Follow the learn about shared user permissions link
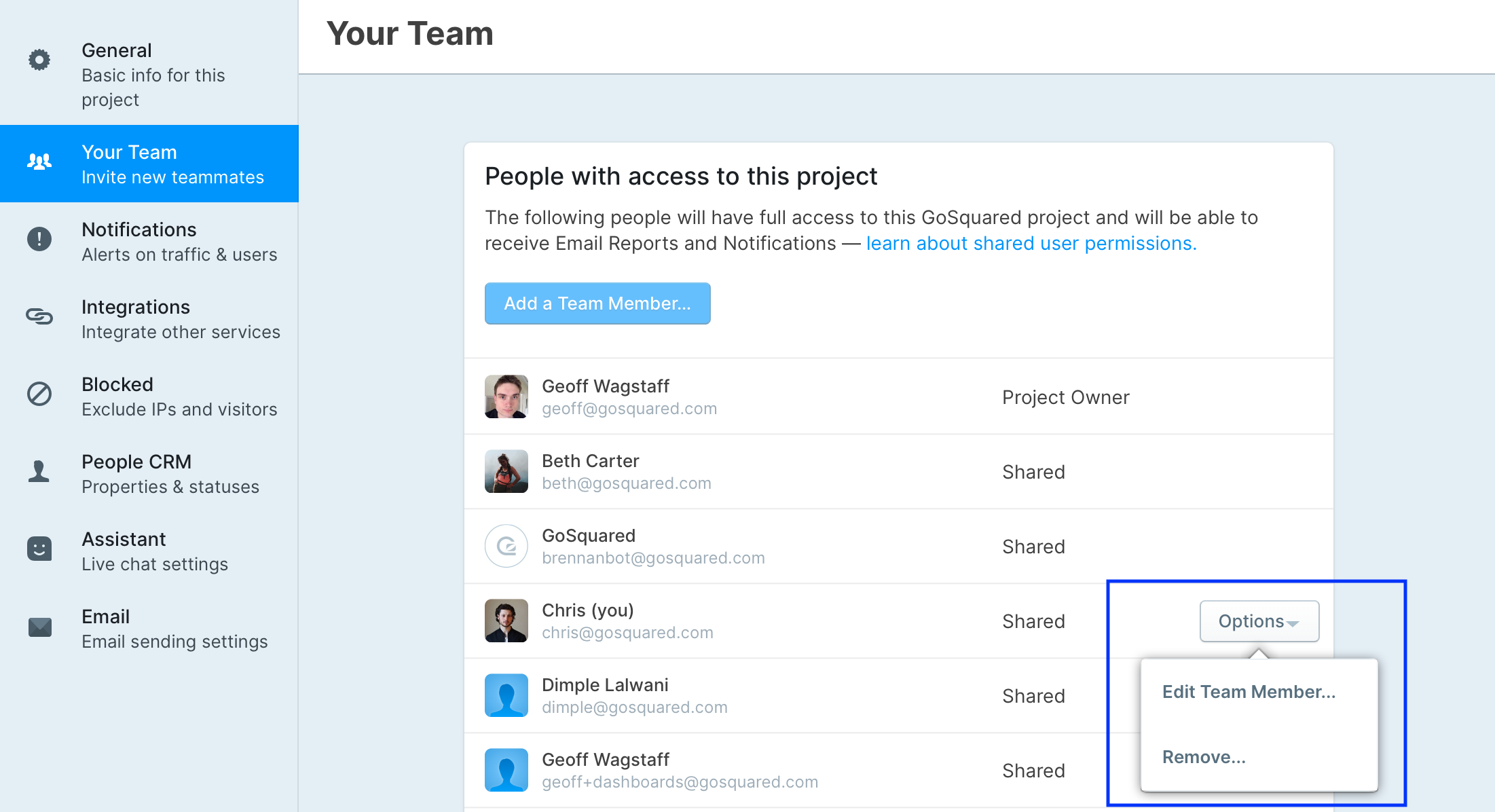The width and height of the screenshot is (1495, 812). coord(1031,243)
